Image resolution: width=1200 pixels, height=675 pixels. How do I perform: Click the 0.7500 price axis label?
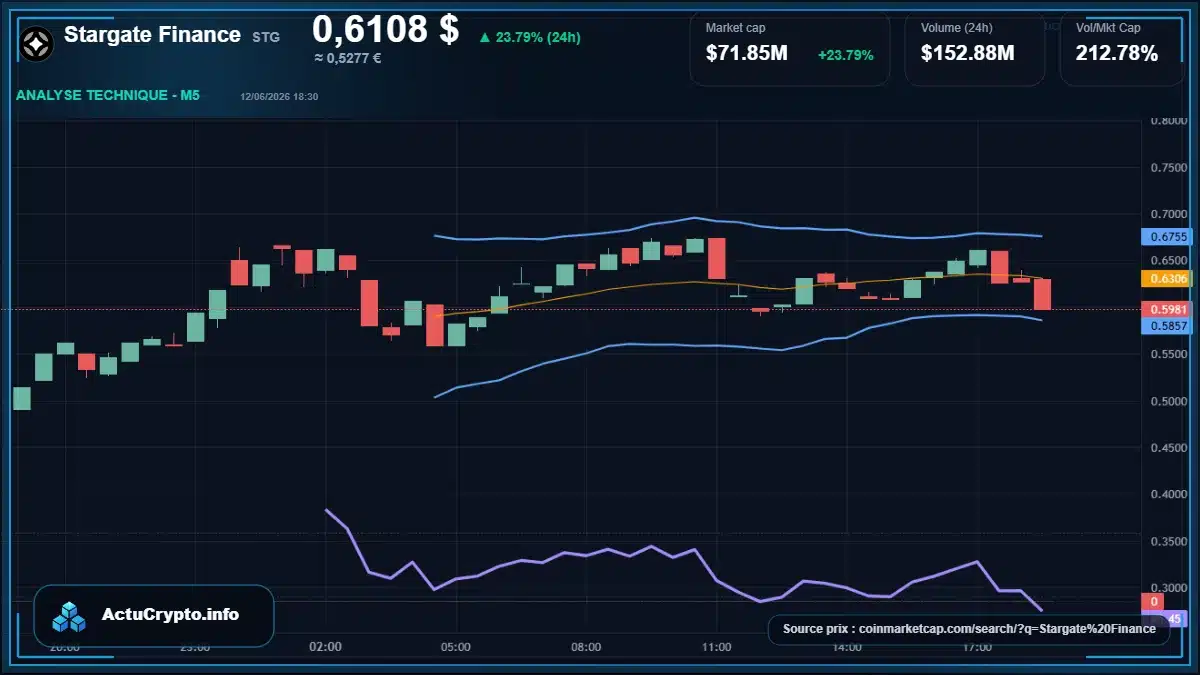pyautogui.click(x=1169, y=167)
